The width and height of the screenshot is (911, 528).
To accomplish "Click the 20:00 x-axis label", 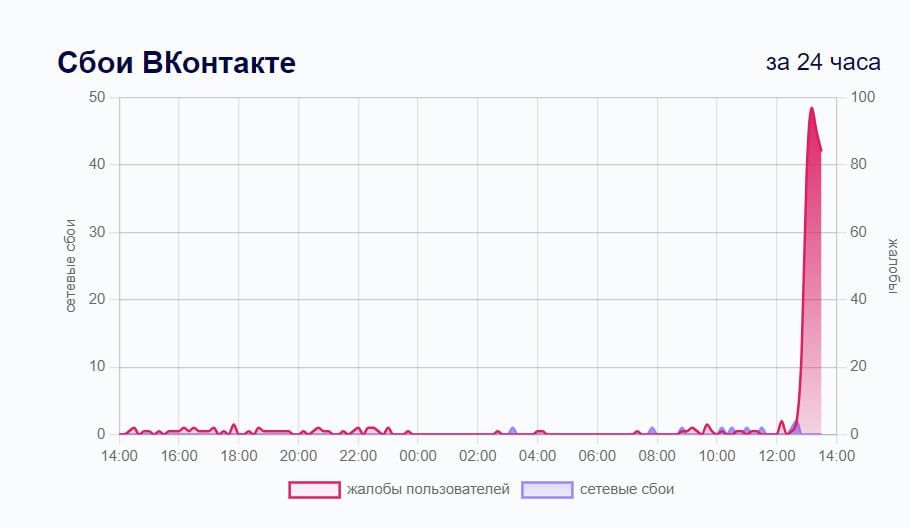I will 299,456.
